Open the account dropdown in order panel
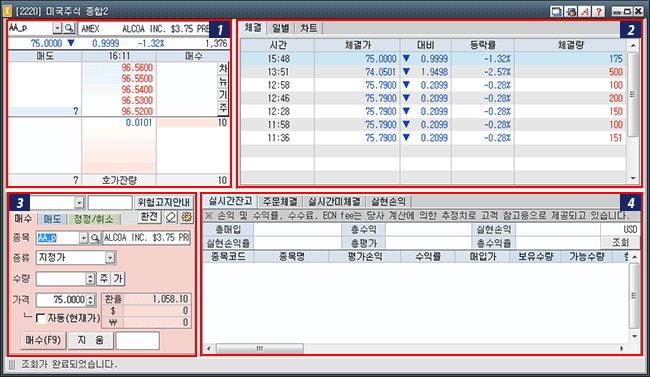This screenshot has width=650, height=377. [79, 203]
